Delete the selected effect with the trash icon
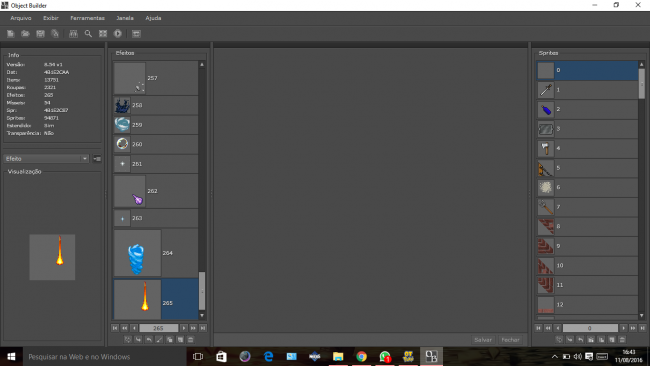This screenshot has width=650, height=366. [x=191, y=339]
